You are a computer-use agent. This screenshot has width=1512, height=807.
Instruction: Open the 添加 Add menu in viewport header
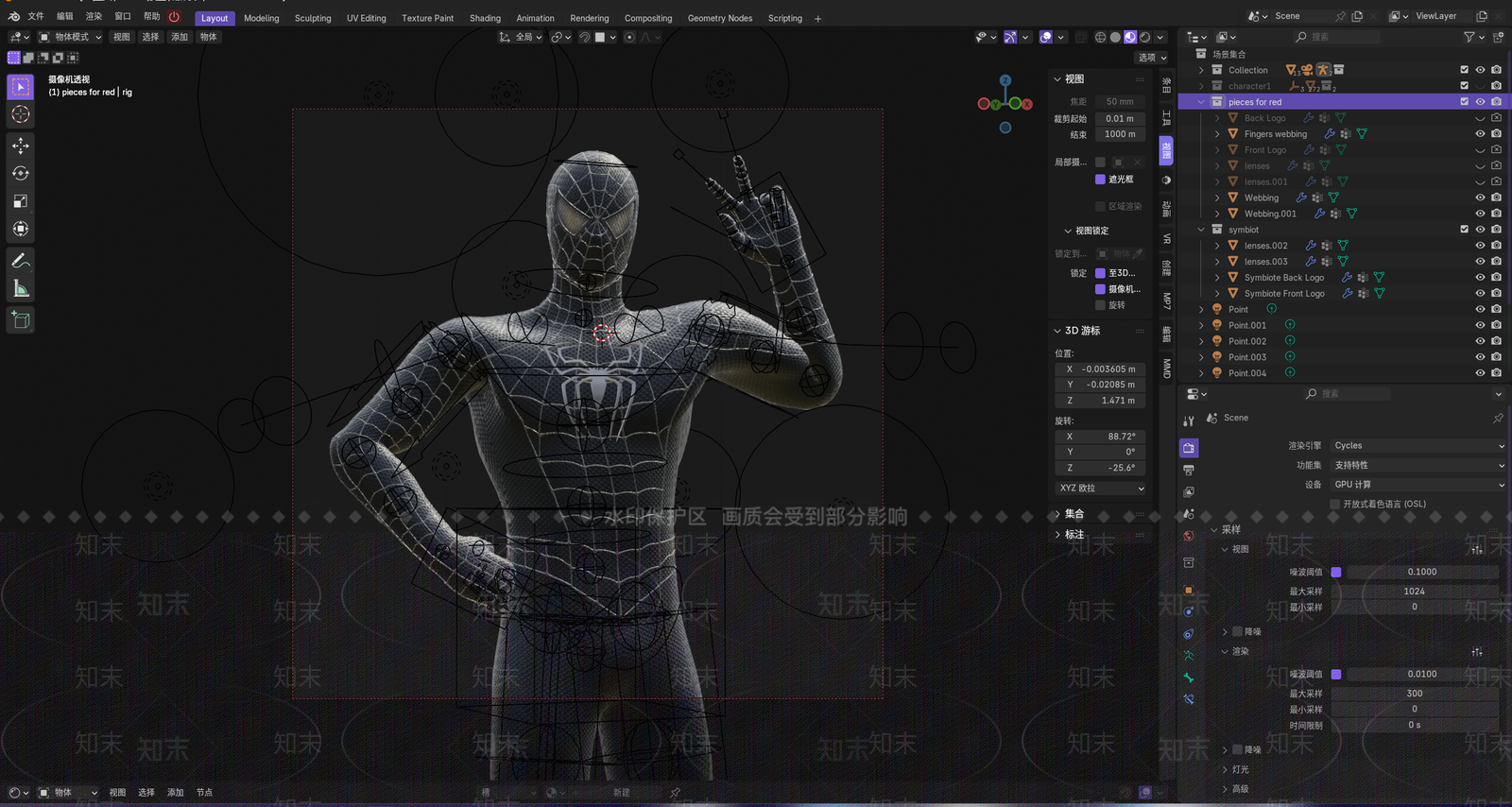[x=180, y=37]
